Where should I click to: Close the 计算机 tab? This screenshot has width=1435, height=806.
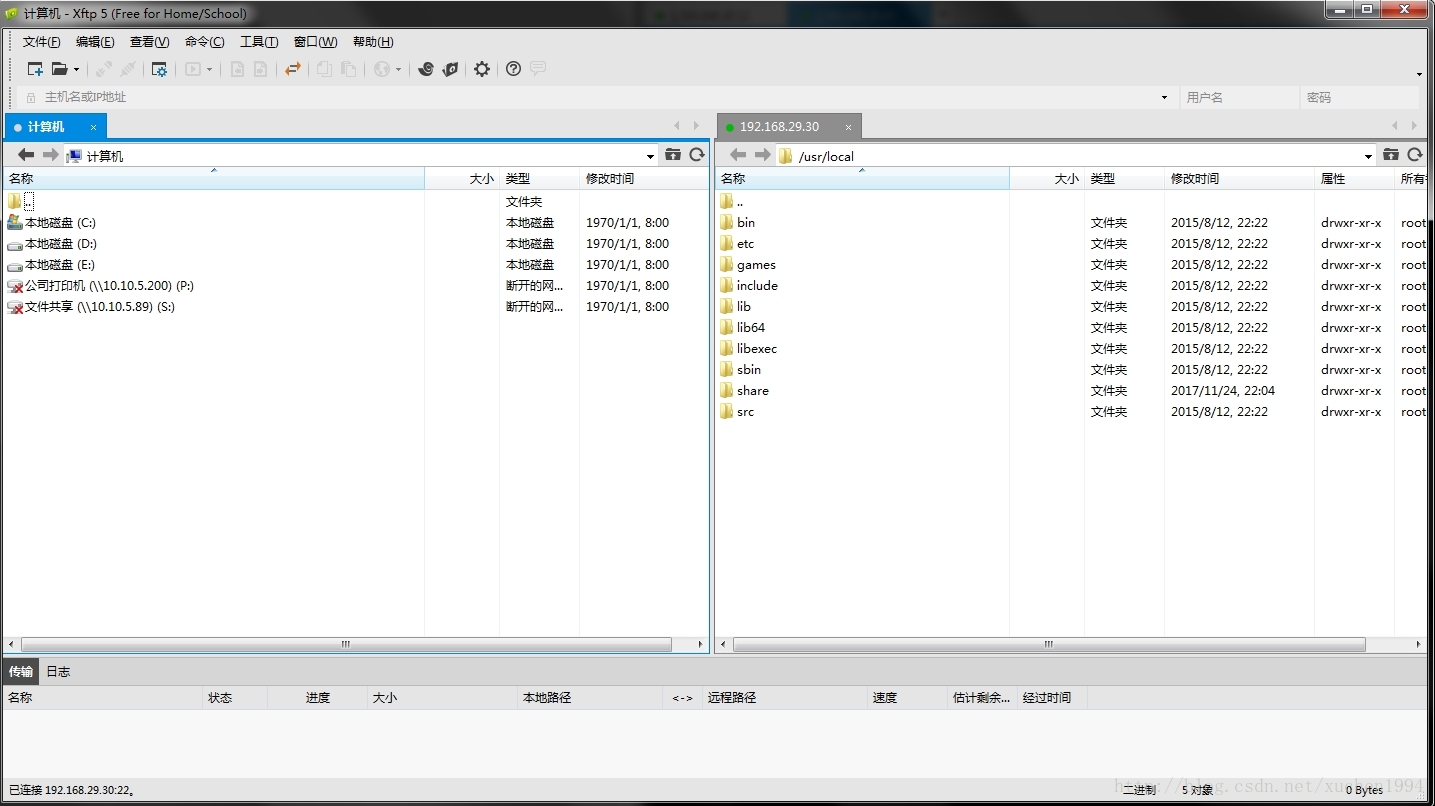click(x=93, y=127)
